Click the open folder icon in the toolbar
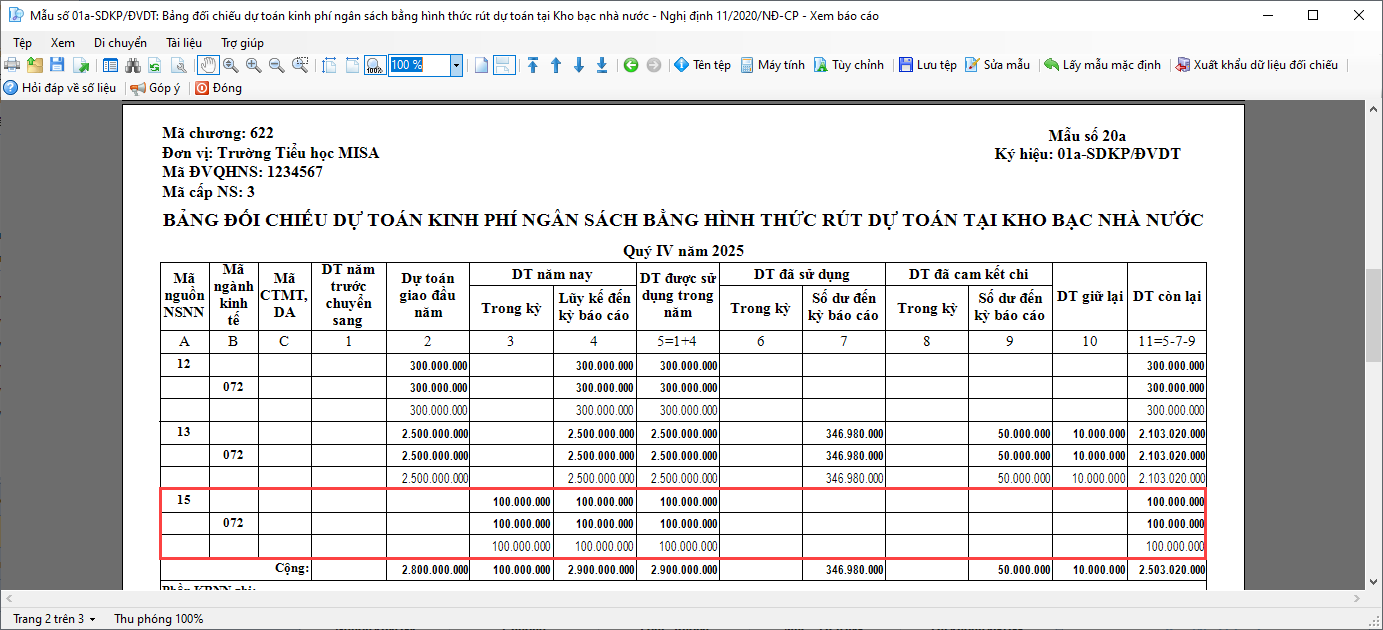Screen dimensions: 1383x630 pyautogui.click(x=35, y=65)
